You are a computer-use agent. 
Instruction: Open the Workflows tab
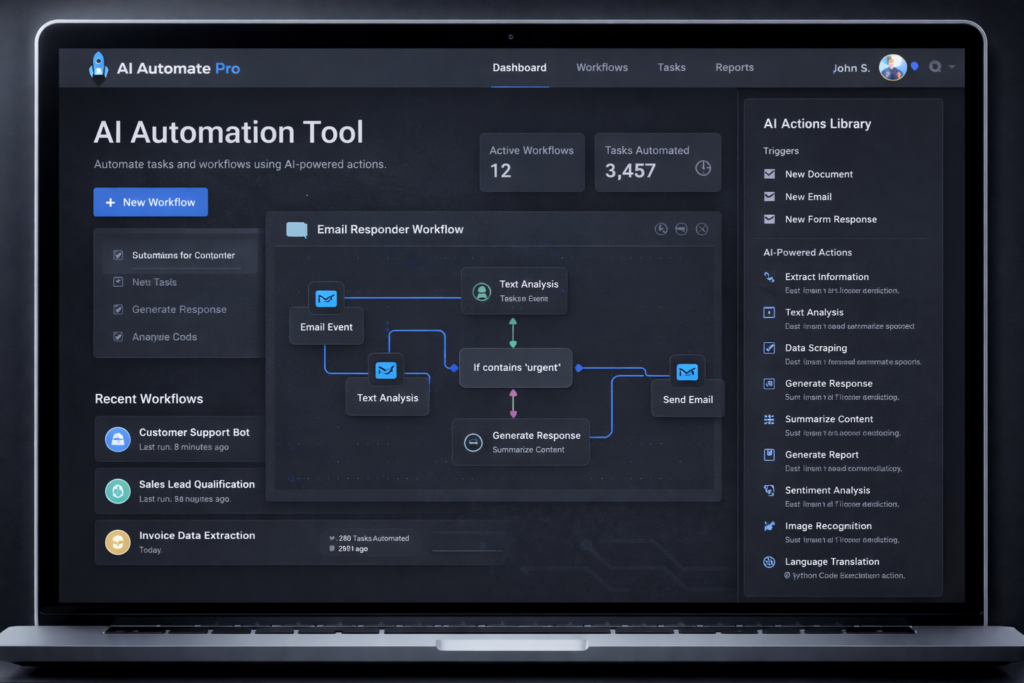point(602,67)
